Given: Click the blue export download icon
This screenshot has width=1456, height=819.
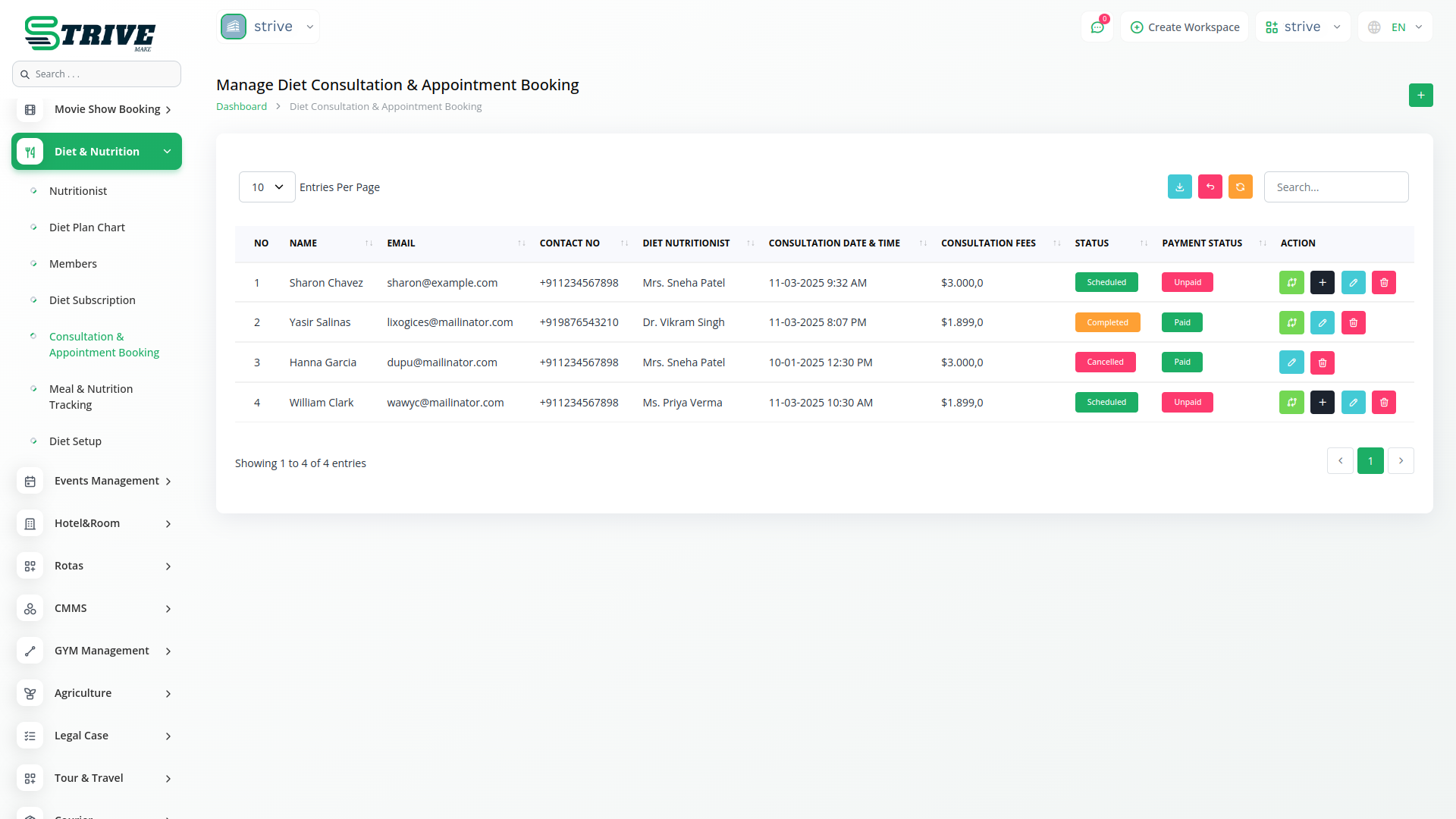Looking at the screenshot, I should 1179,187.
